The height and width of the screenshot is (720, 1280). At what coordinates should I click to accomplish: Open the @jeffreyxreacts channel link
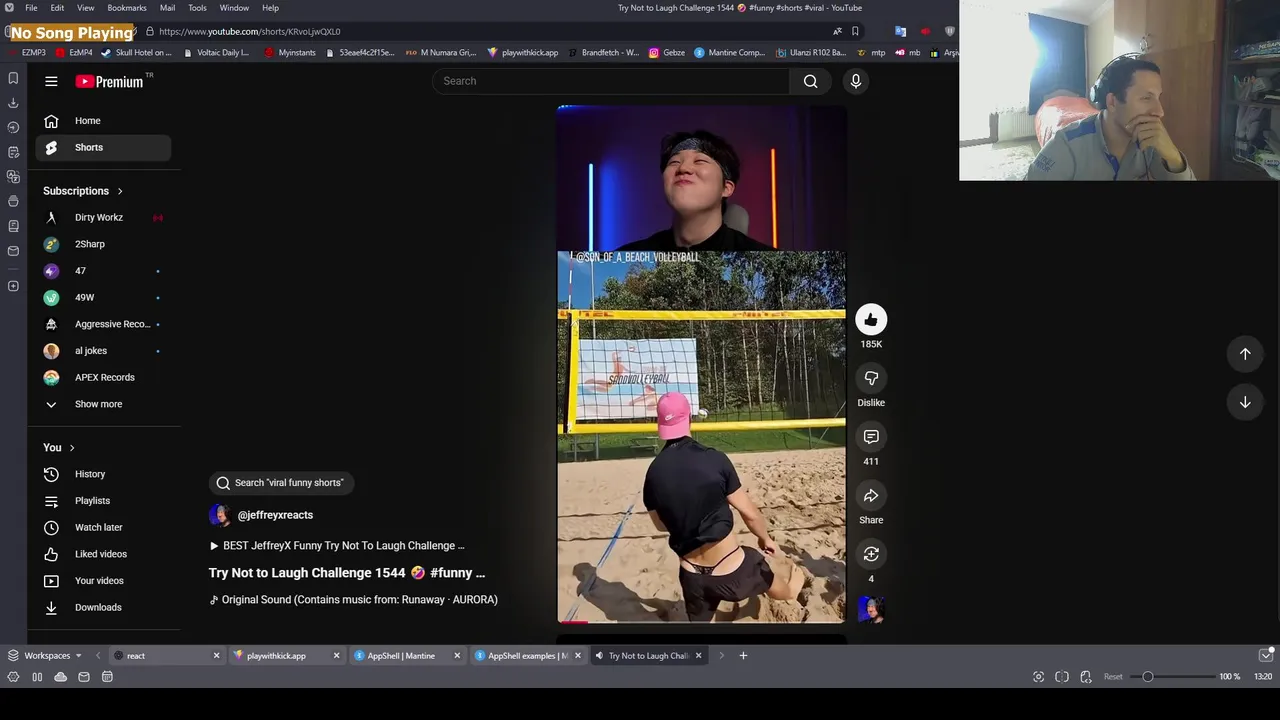point(275,515)
